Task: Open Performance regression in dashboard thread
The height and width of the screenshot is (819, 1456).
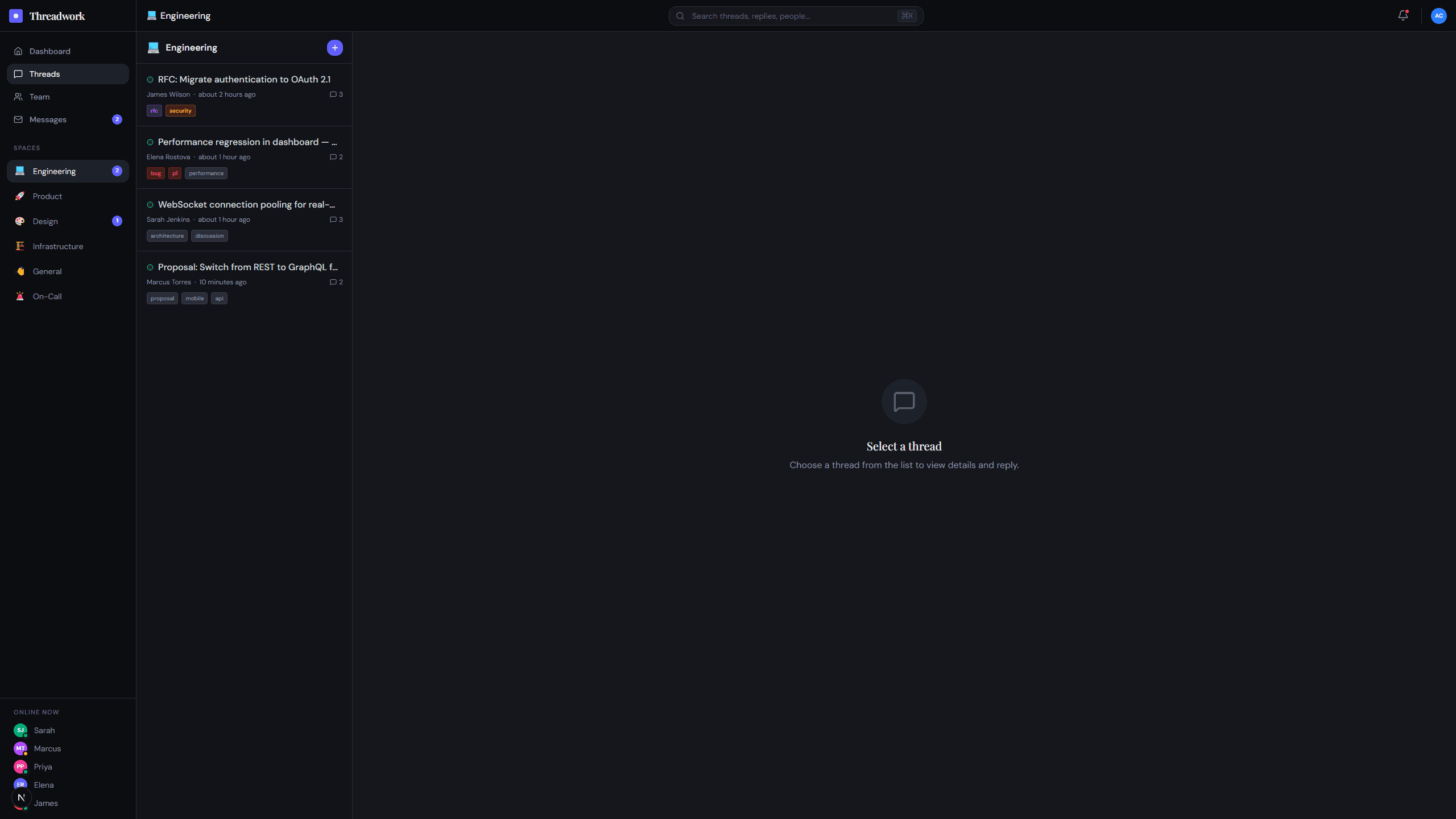Action: 244,158
